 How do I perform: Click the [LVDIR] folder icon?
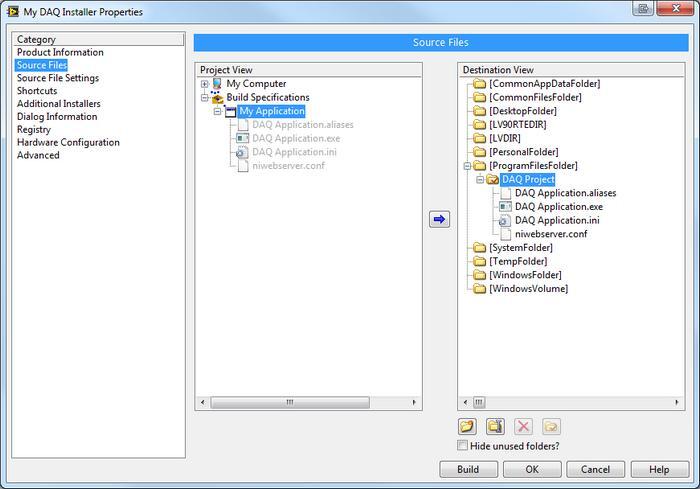[x=479, y=138]
